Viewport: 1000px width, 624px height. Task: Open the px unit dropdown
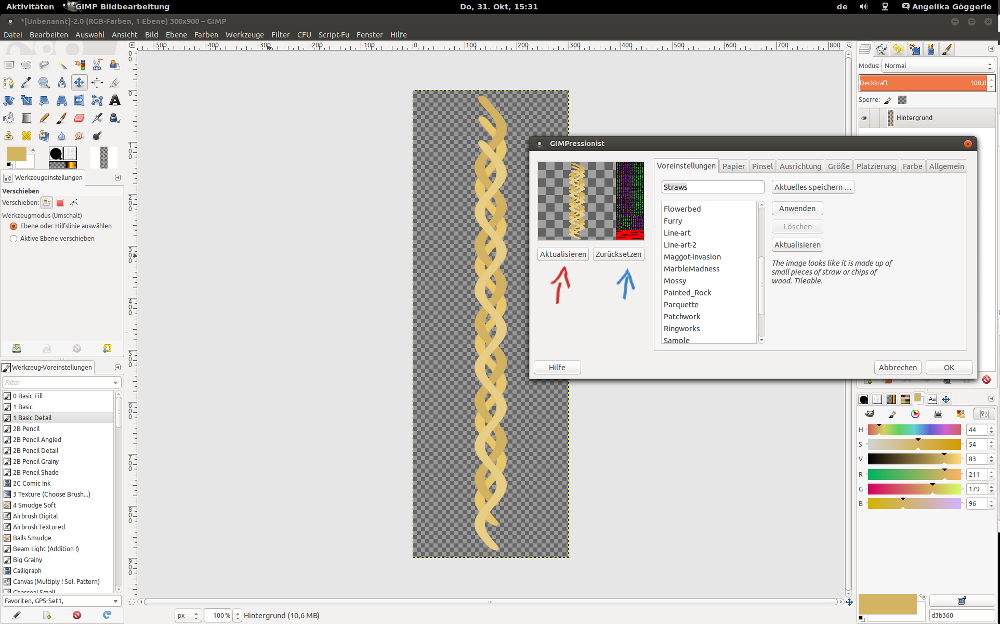click(189, 615)
